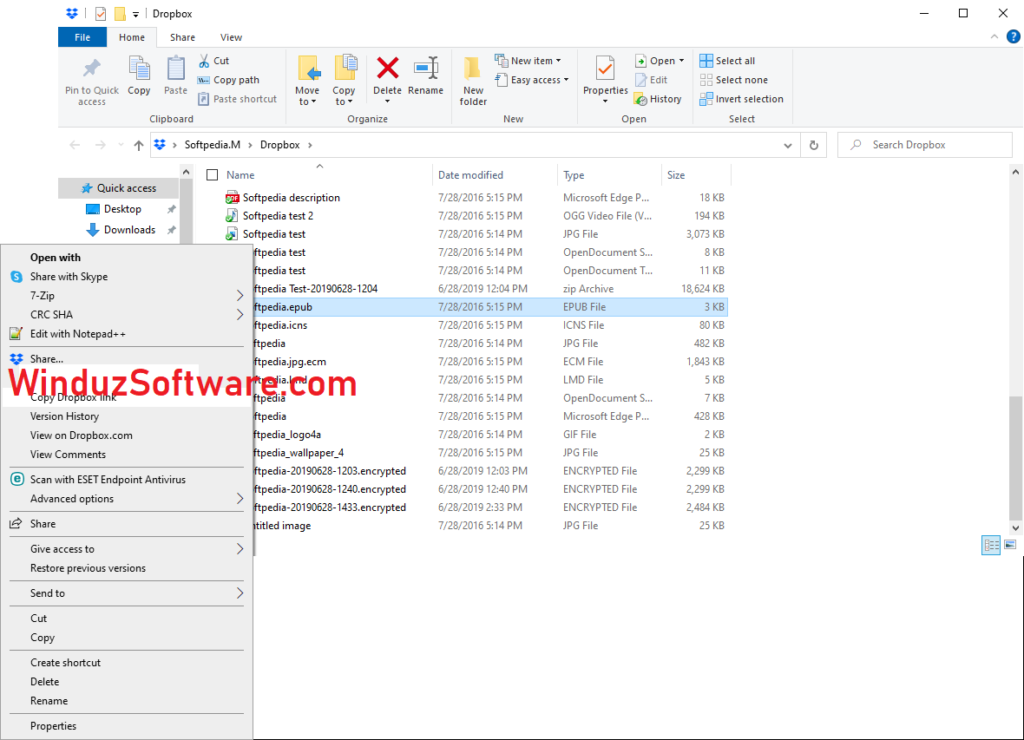The image size is (1024, 740).
Task: Expand the Give access to submenu
Action: [240, 549]
